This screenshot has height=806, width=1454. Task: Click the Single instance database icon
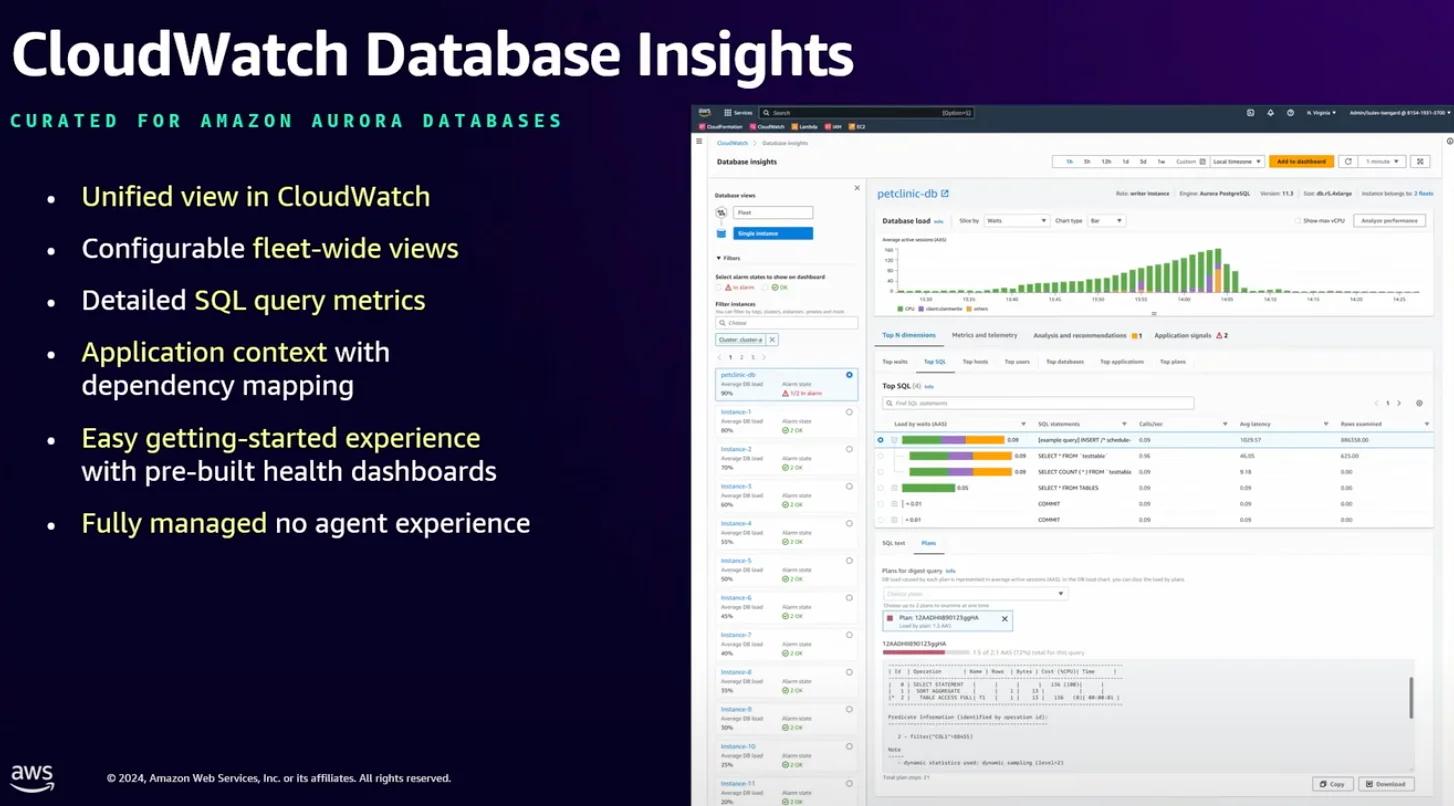pyautogui.click(x=721, y=233)
